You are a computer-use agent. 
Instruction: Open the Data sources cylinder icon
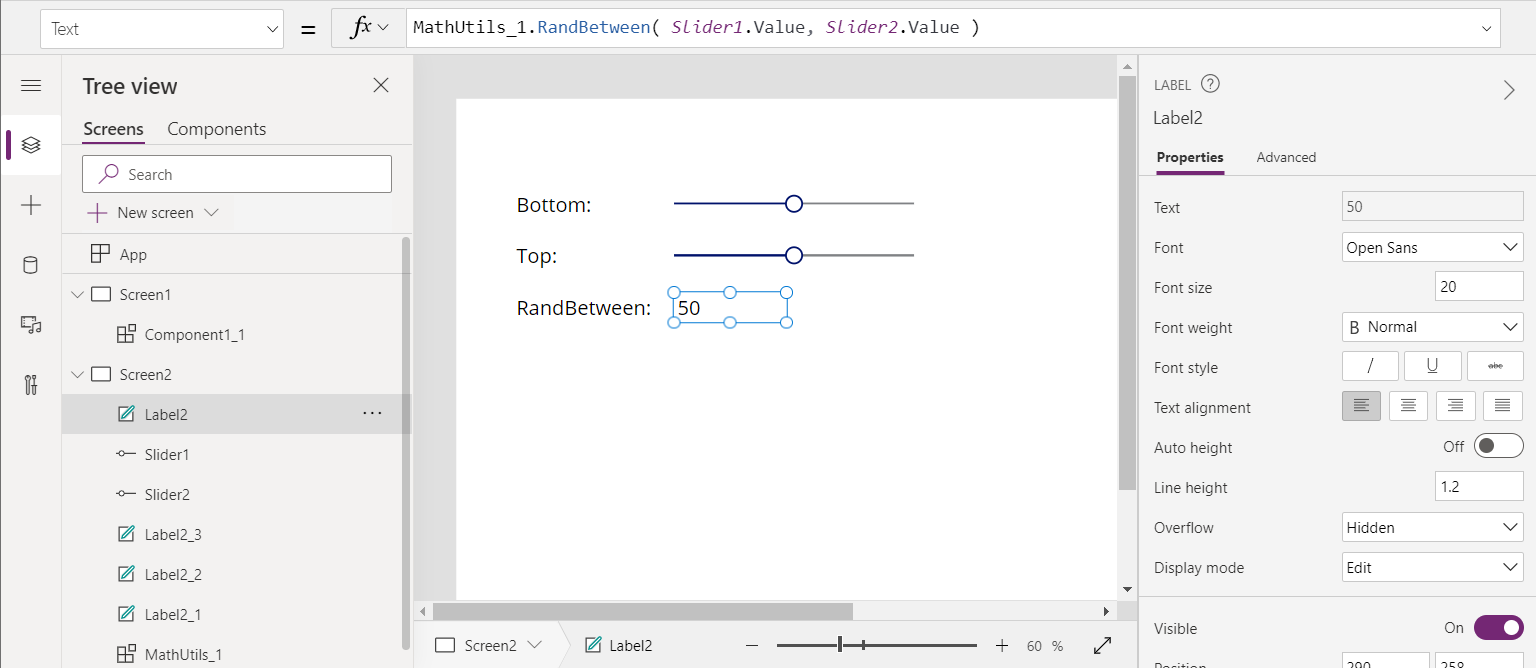tap(31, 265)
